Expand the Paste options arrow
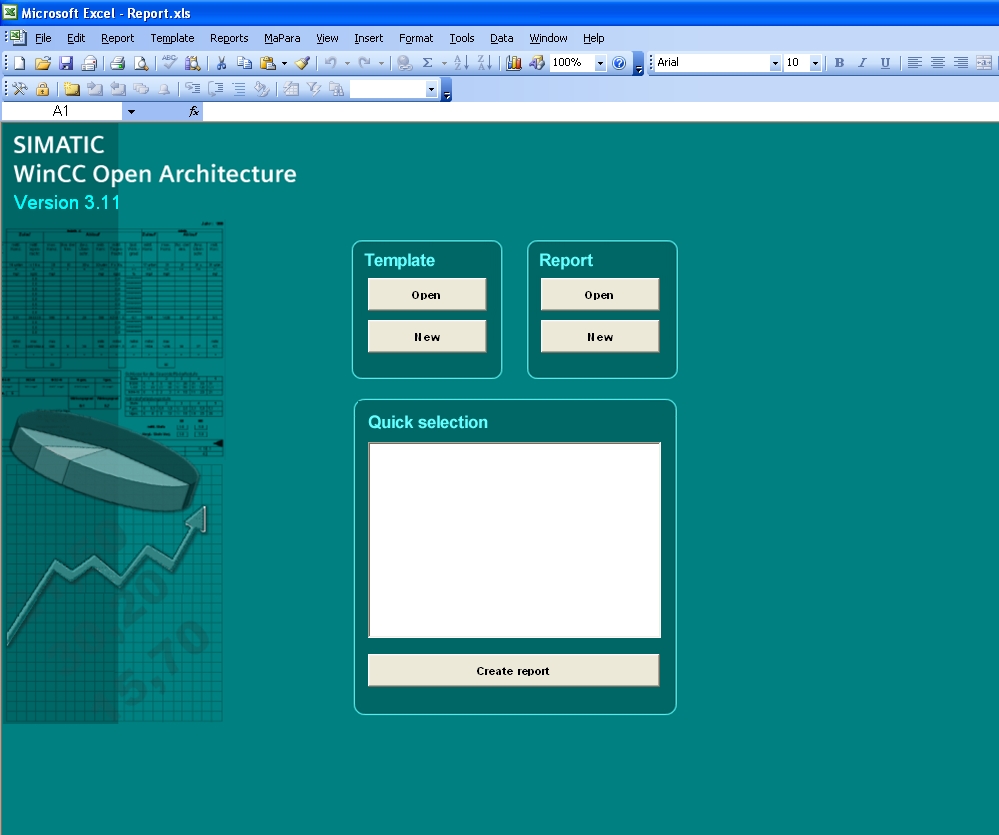Screen dimensions: 999x835 [x=284, y=62]
